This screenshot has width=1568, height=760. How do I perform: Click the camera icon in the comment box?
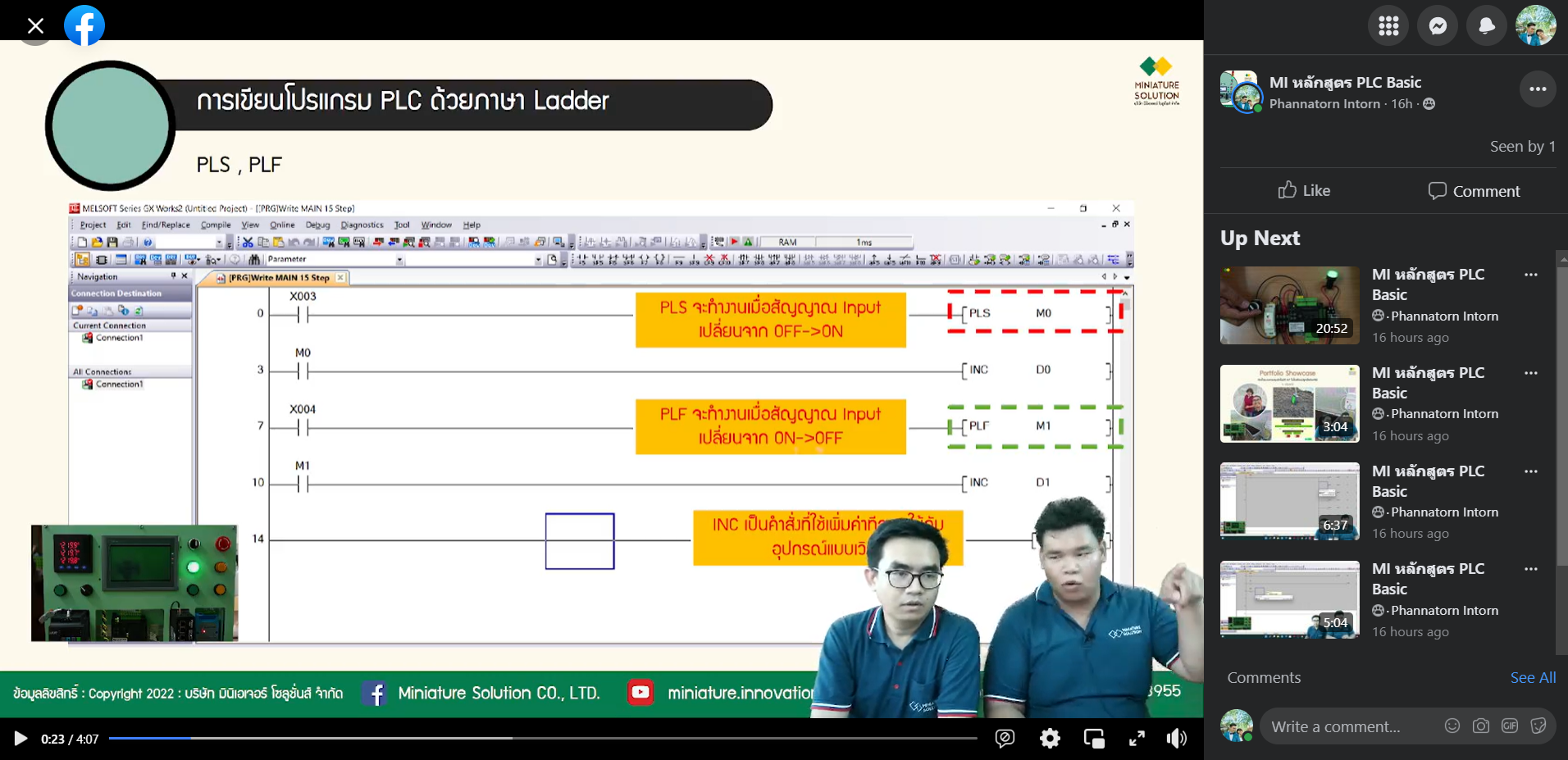1481,726
